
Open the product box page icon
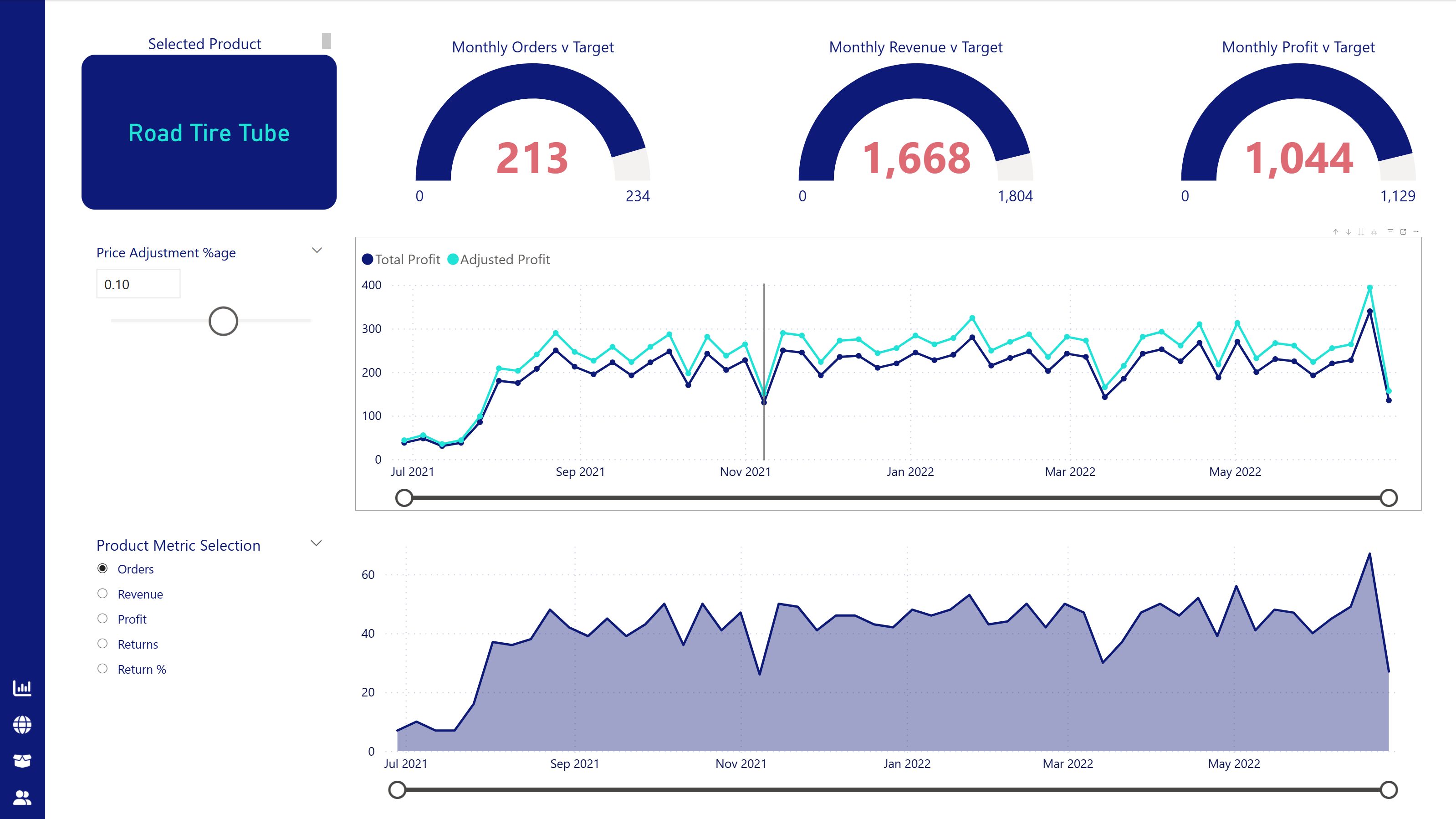click(22, 761)
